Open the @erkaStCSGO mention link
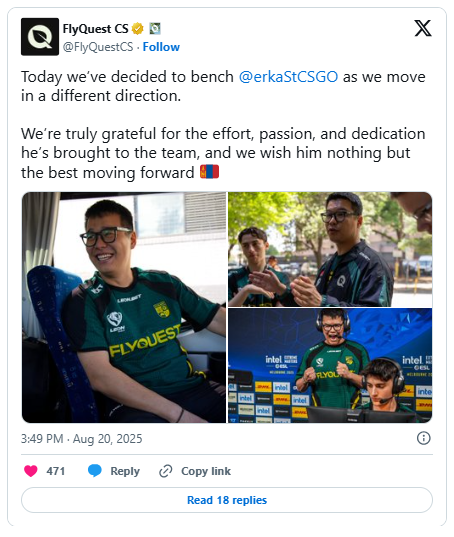This screenshot has width=454, height=537. point(288,77)
